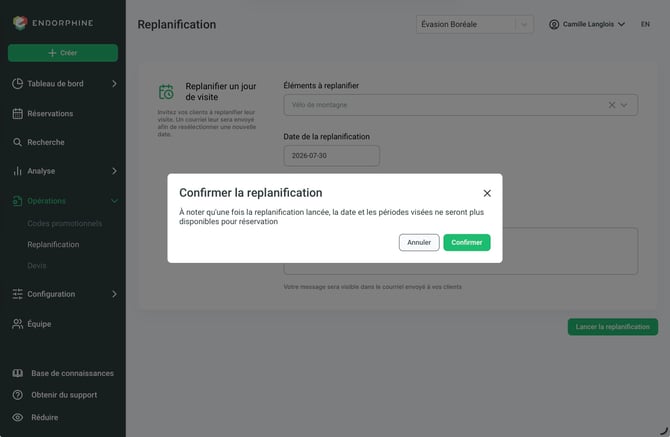Select Replanification in the sidebar
670x437 pixels.
53,244
